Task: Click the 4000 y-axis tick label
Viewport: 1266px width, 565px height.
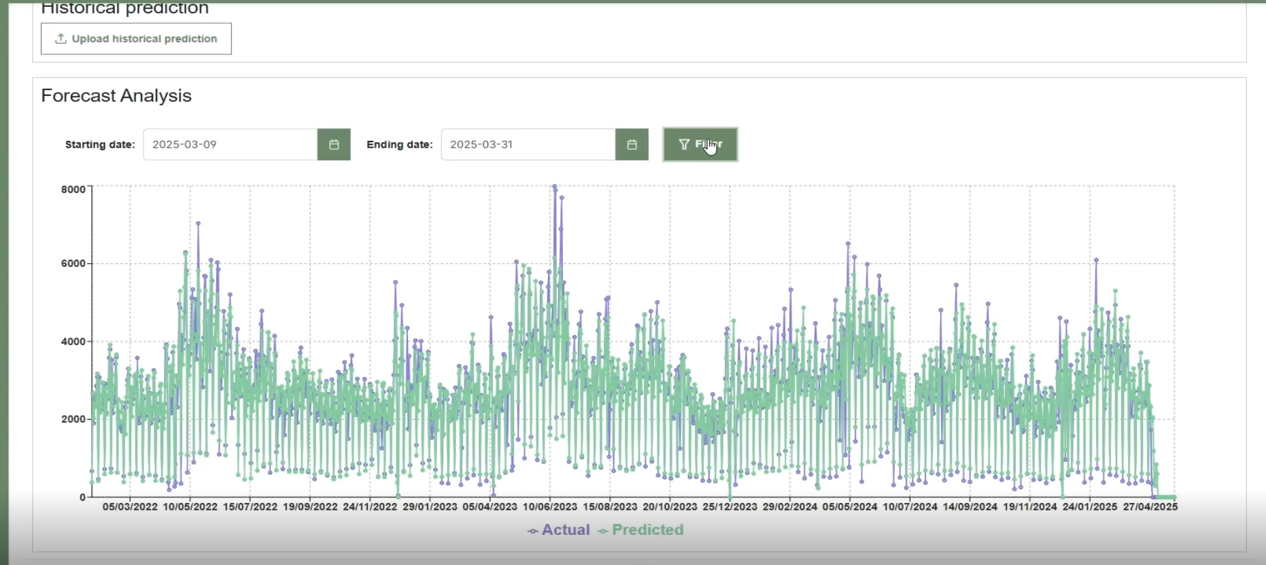Action: tap(73, 342)
